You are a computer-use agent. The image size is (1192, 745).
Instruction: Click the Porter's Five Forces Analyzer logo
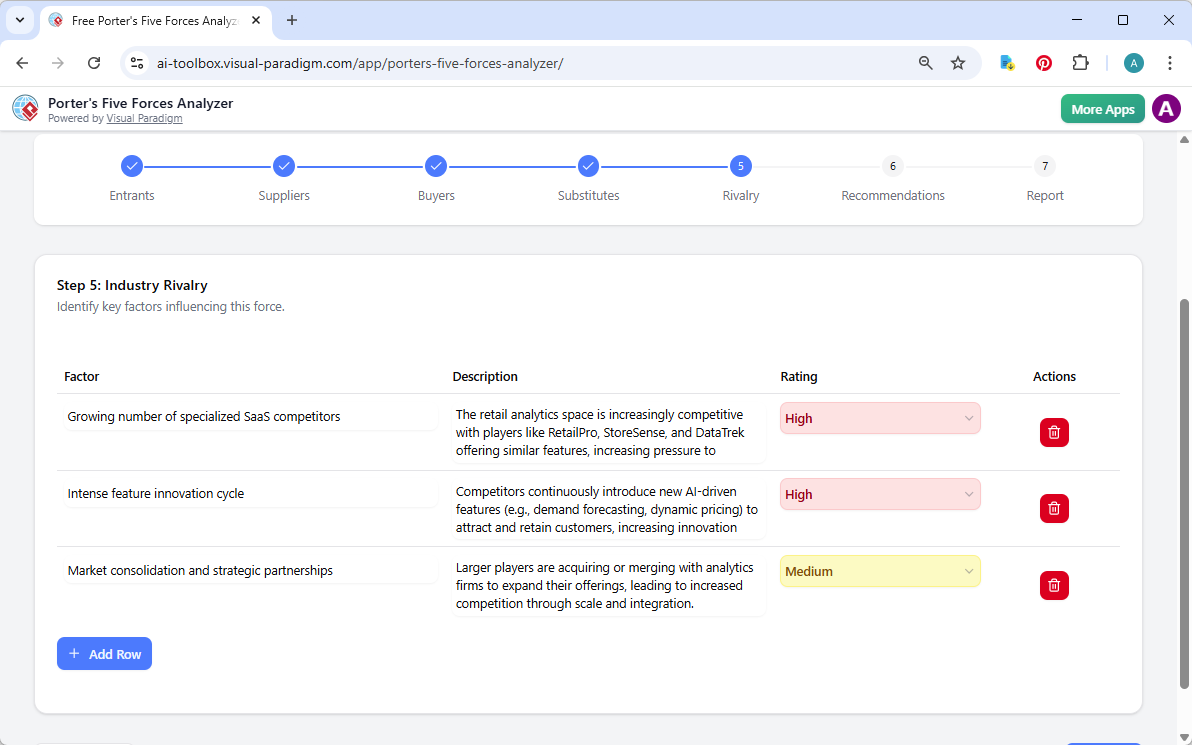coord(25,108)
